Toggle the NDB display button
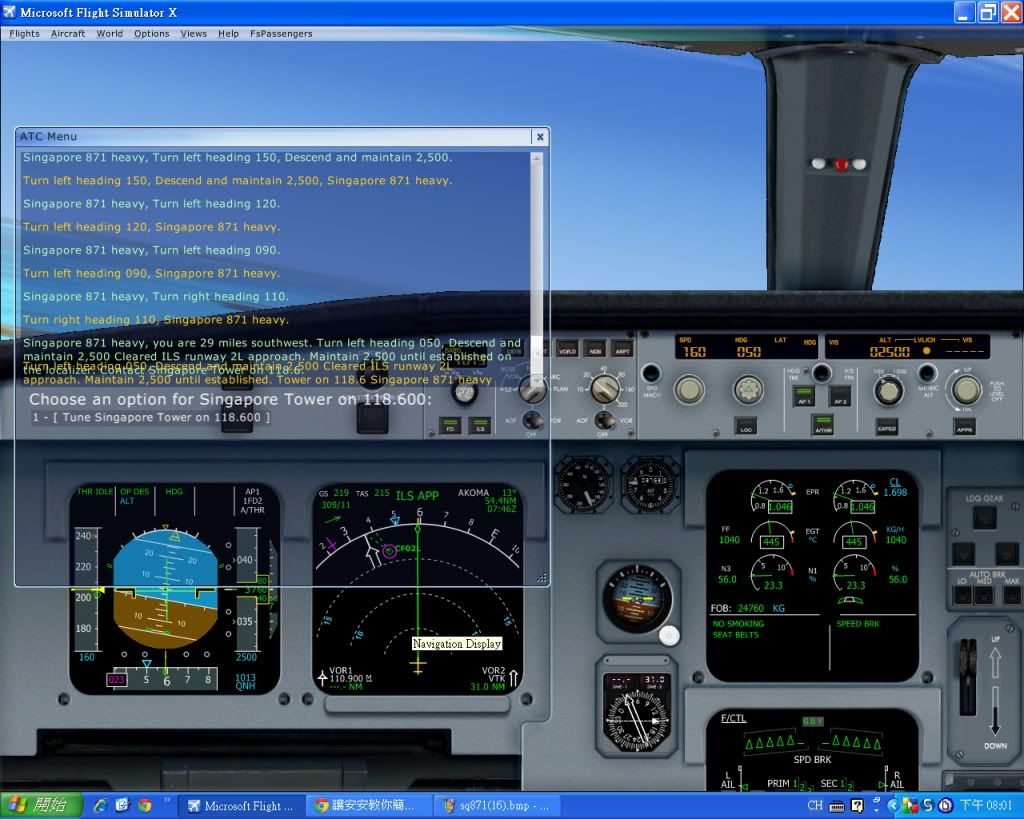Viewport: 1024px width, 819px height. tap(595, 349)
